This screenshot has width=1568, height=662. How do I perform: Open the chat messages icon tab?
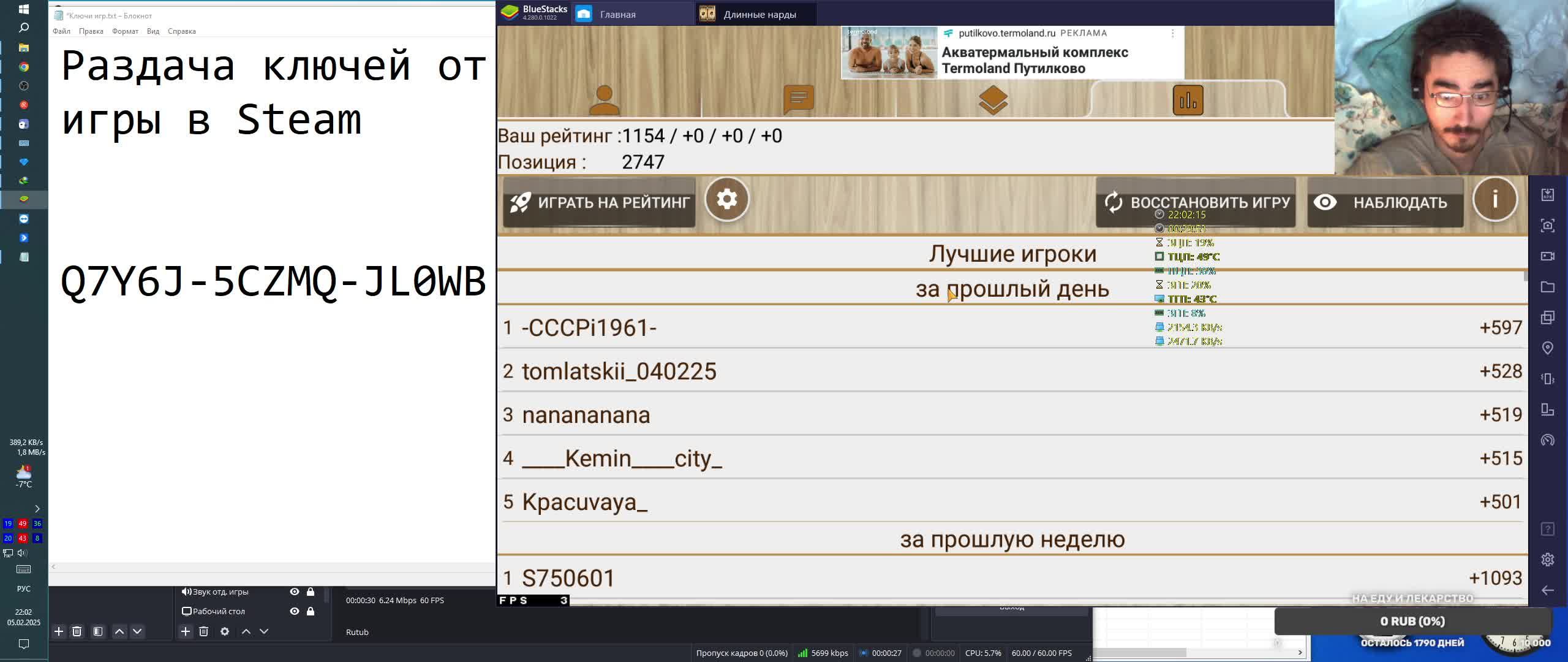pyautogui.click(x=799, y=100)
